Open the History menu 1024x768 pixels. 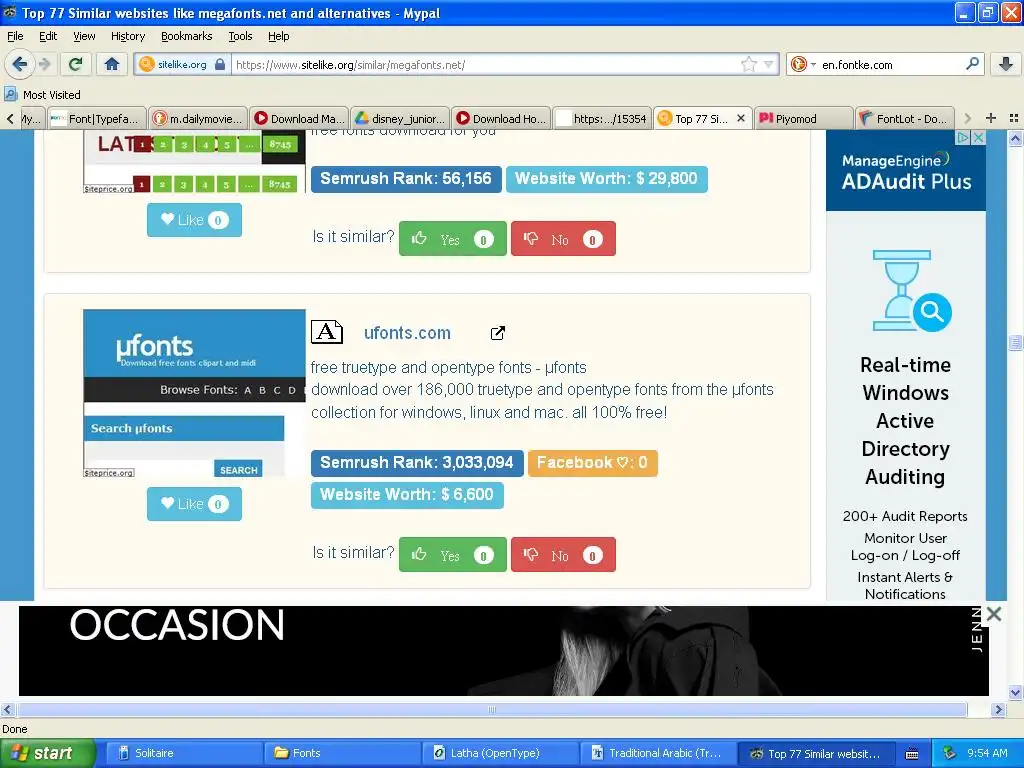pos(127,36)
